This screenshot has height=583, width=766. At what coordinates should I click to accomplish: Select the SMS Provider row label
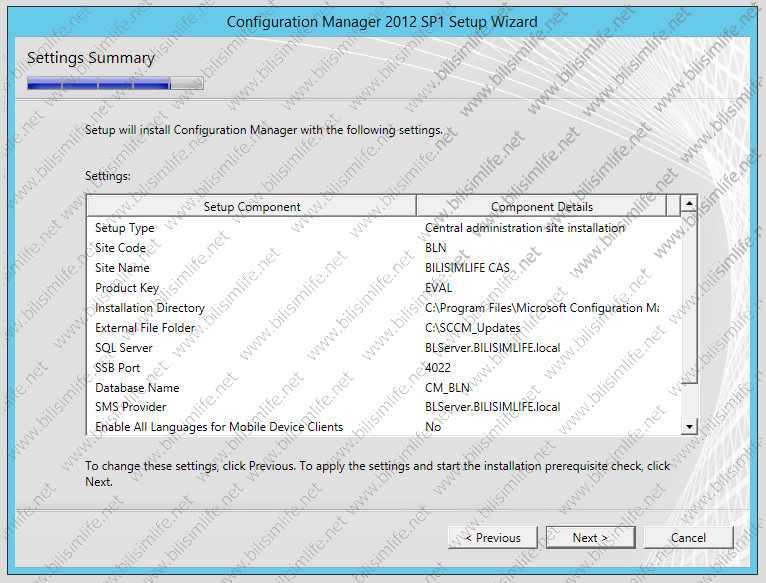tap(130, 407)
